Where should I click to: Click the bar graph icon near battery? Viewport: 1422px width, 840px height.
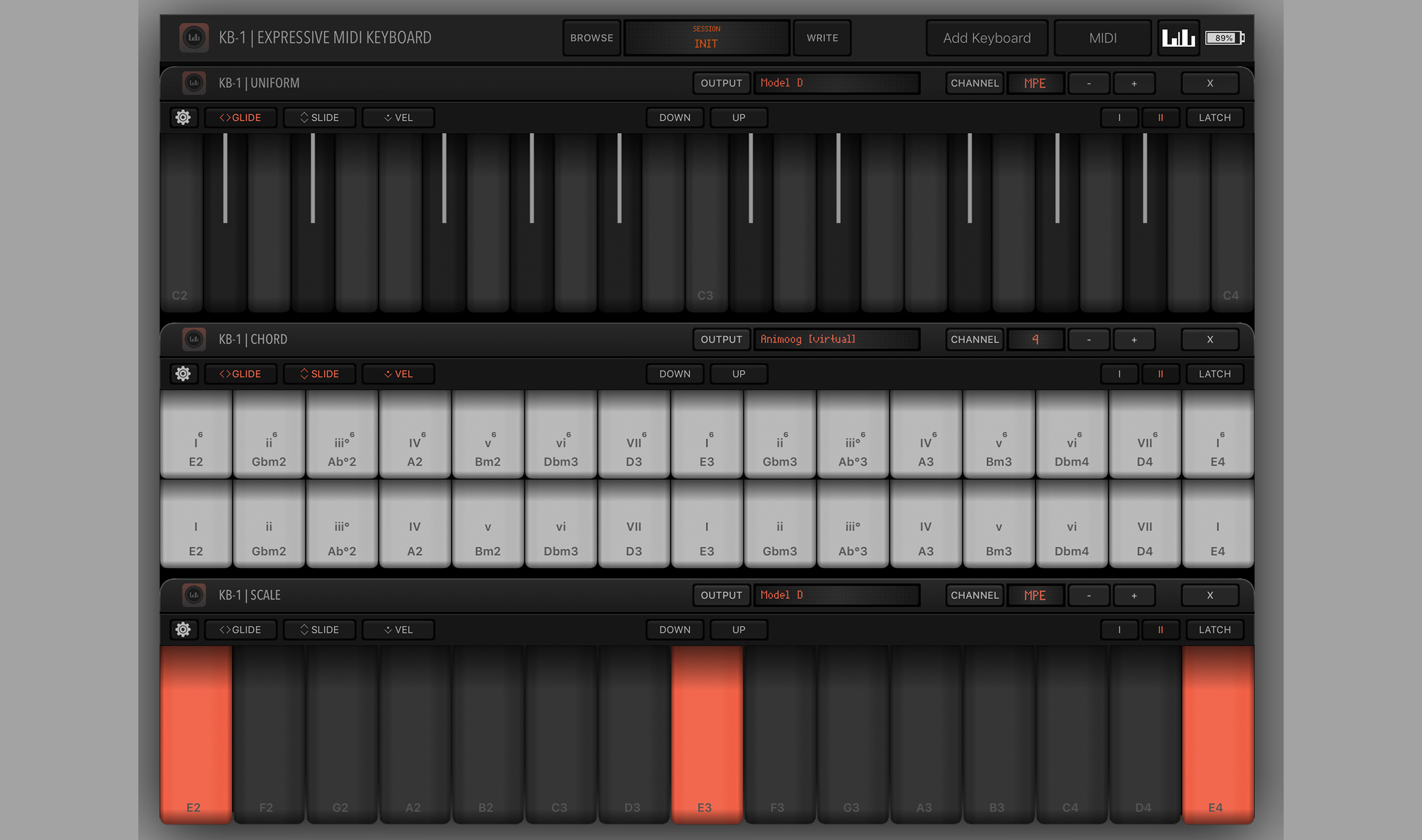(x=1178, y=38)
